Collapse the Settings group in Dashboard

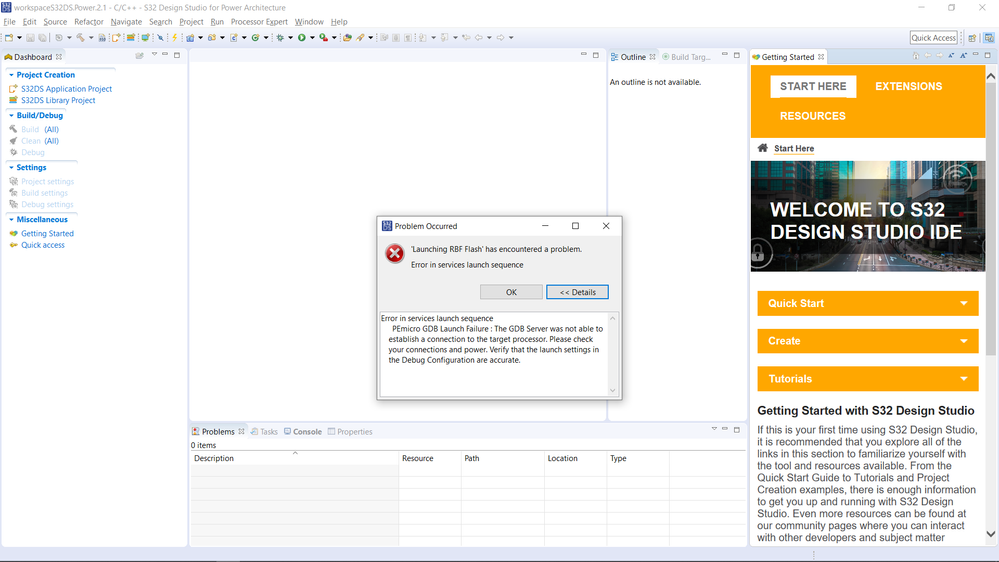pos(11,167)
